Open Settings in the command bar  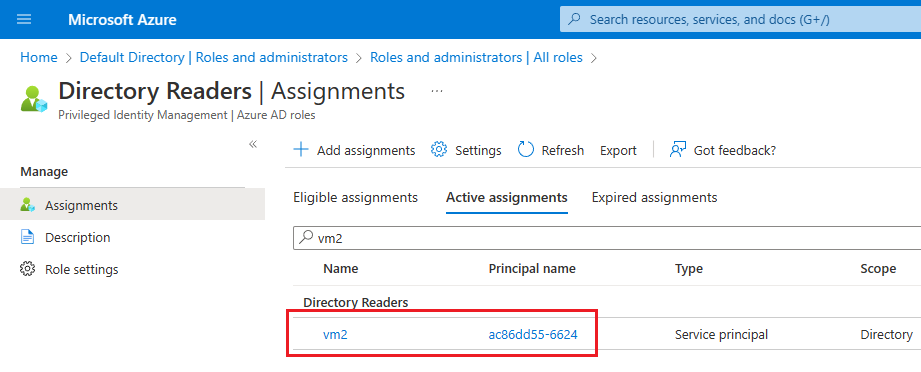click(466, 150)
